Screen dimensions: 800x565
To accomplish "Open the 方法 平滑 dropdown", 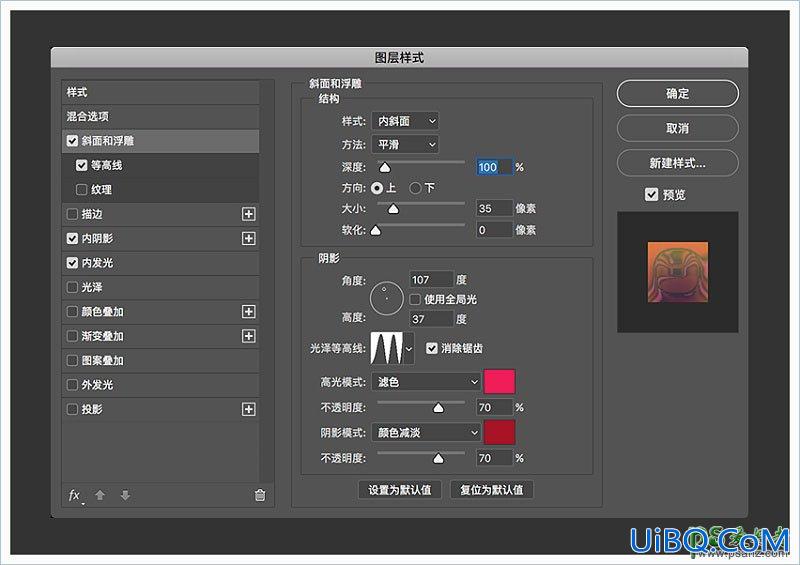I will point(405,144).
